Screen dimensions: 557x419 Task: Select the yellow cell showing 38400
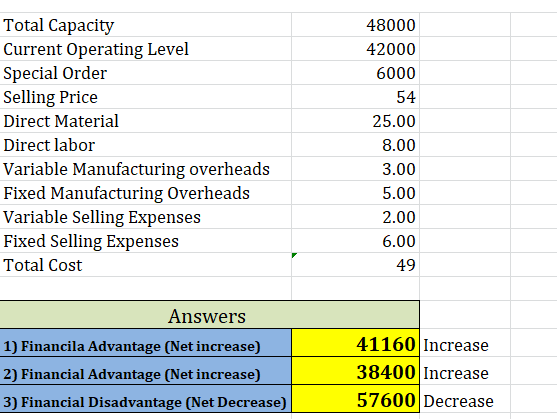pos(356,371)
